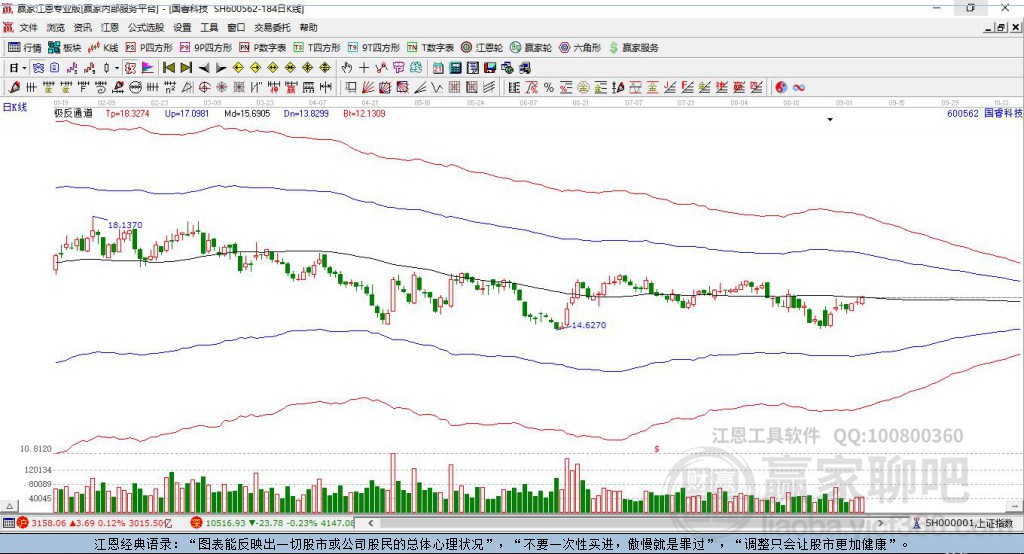
Task: Restore the inner chart window button
Action: pyautogui.click(x=1001, y=27)
